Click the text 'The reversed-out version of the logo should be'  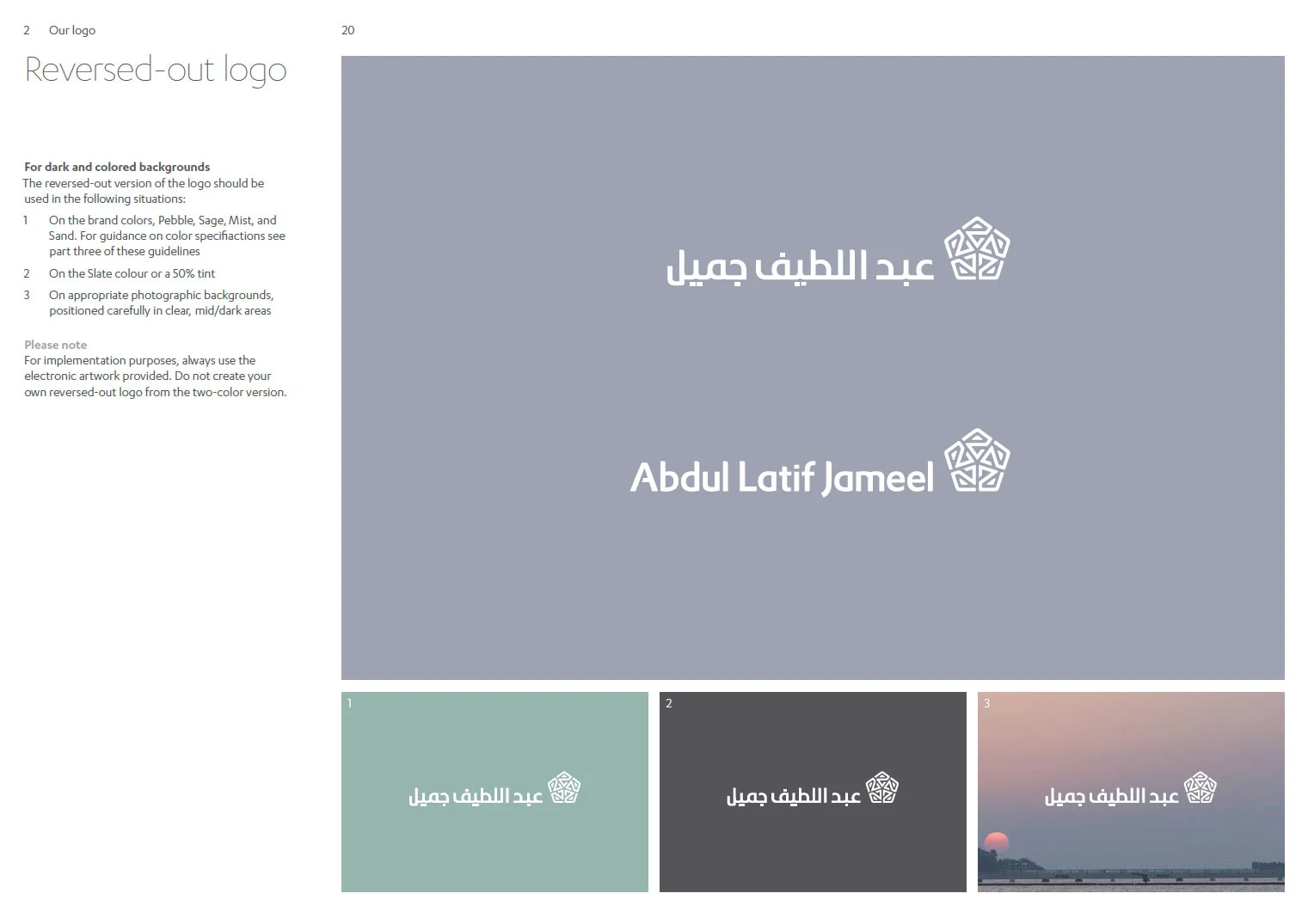144,183
